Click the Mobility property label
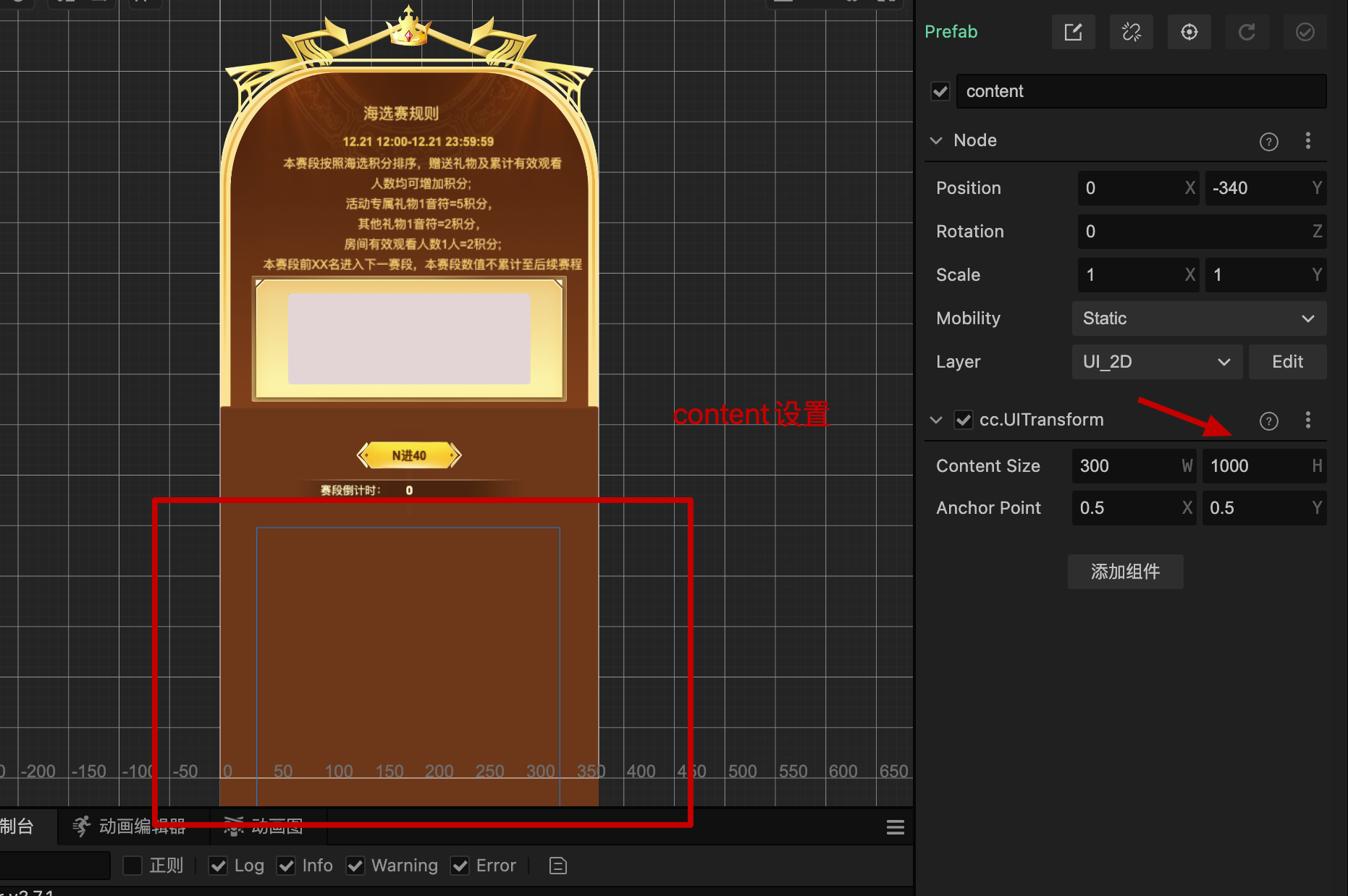Viewport: 1348px width, 896px height. 968,318
